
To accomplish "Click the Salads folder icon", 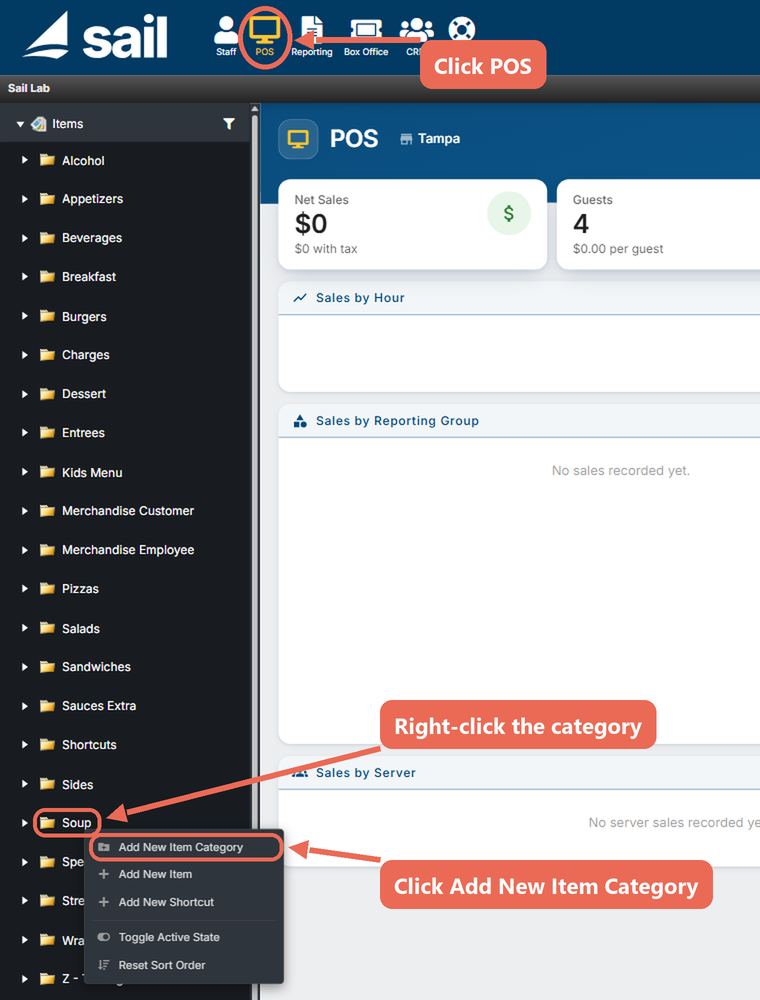I will (x=47, y=628).
